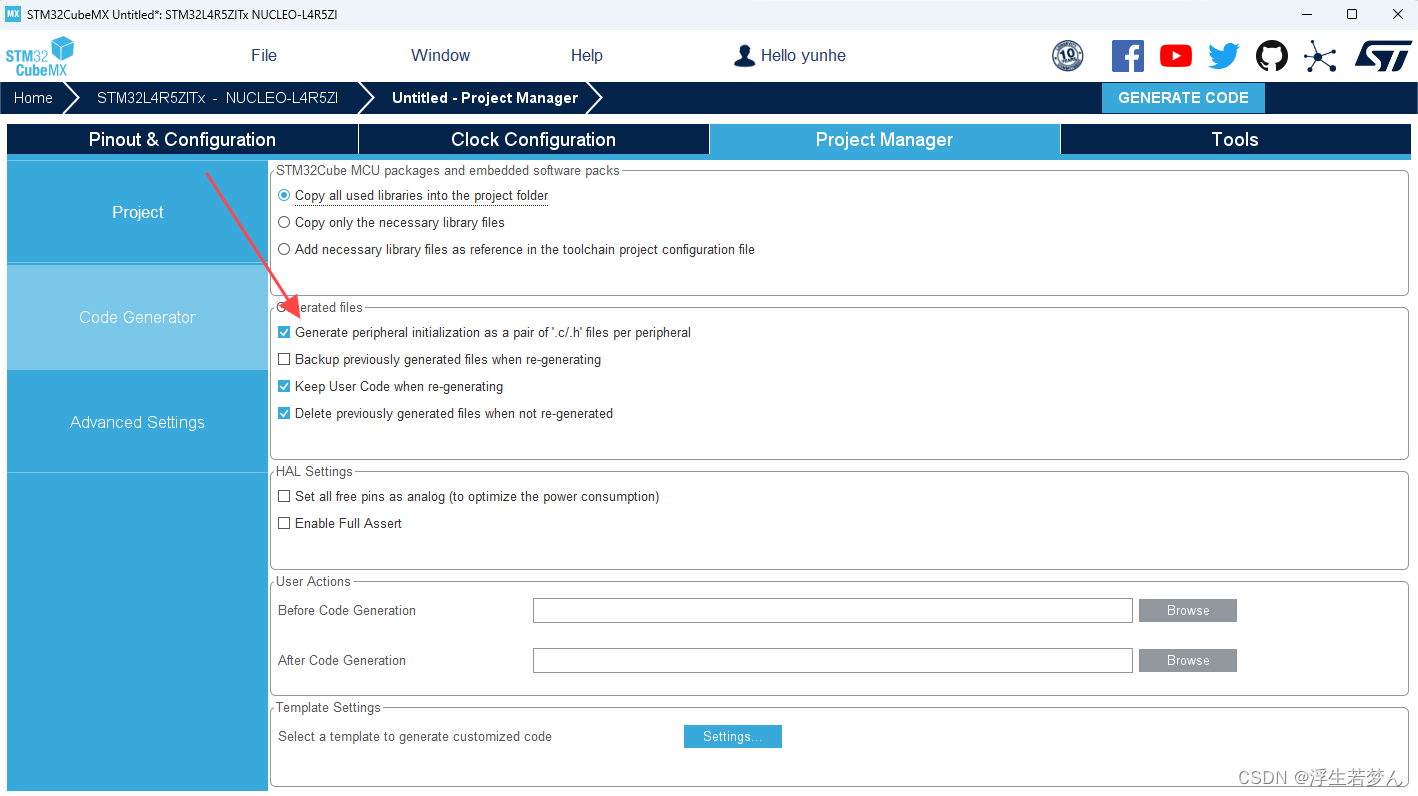Click the 10-year anniversary badge icon

pos(1068,56)
